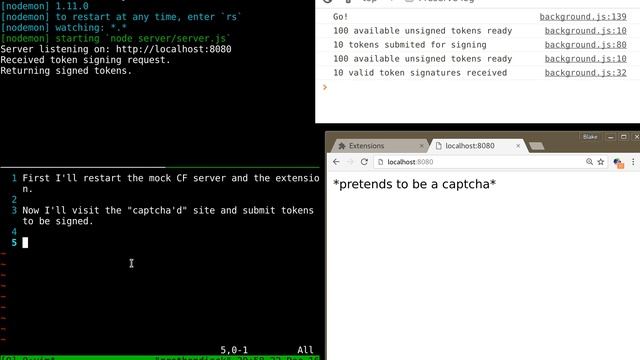Viewport: 640px width, 360px height.
Task: Open source link background.js:139
Action: pyautogui.click(x=583, y=17)
